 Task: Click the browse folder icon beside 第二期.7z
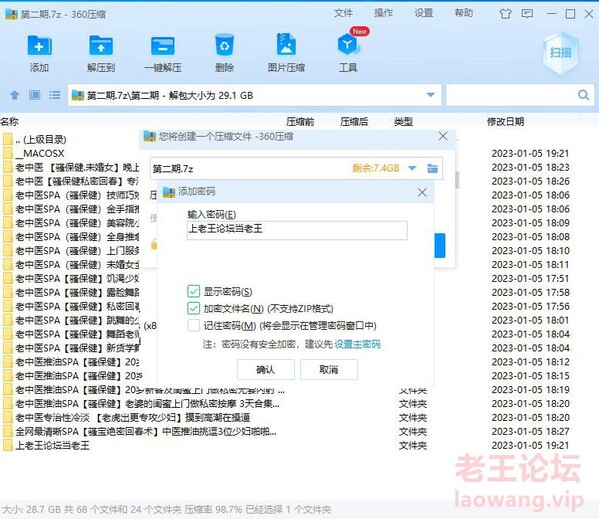(432, 168)
